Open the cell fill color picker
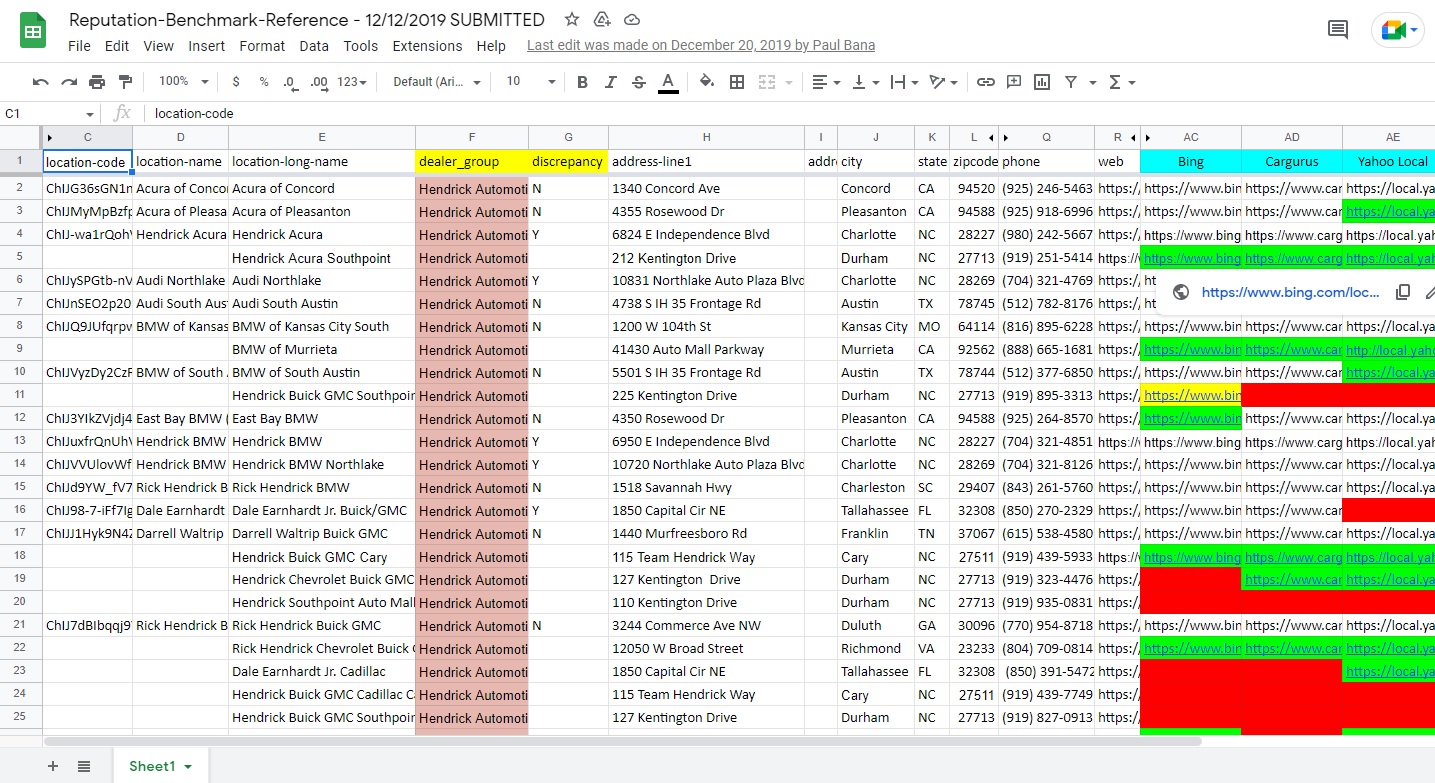 707,82
